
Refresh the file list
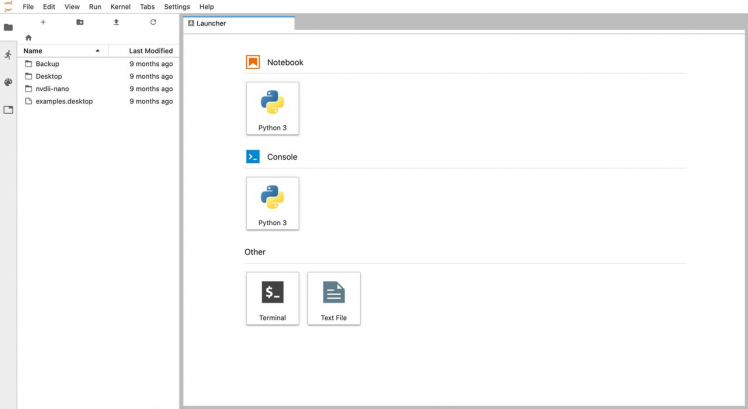[153, 21]
